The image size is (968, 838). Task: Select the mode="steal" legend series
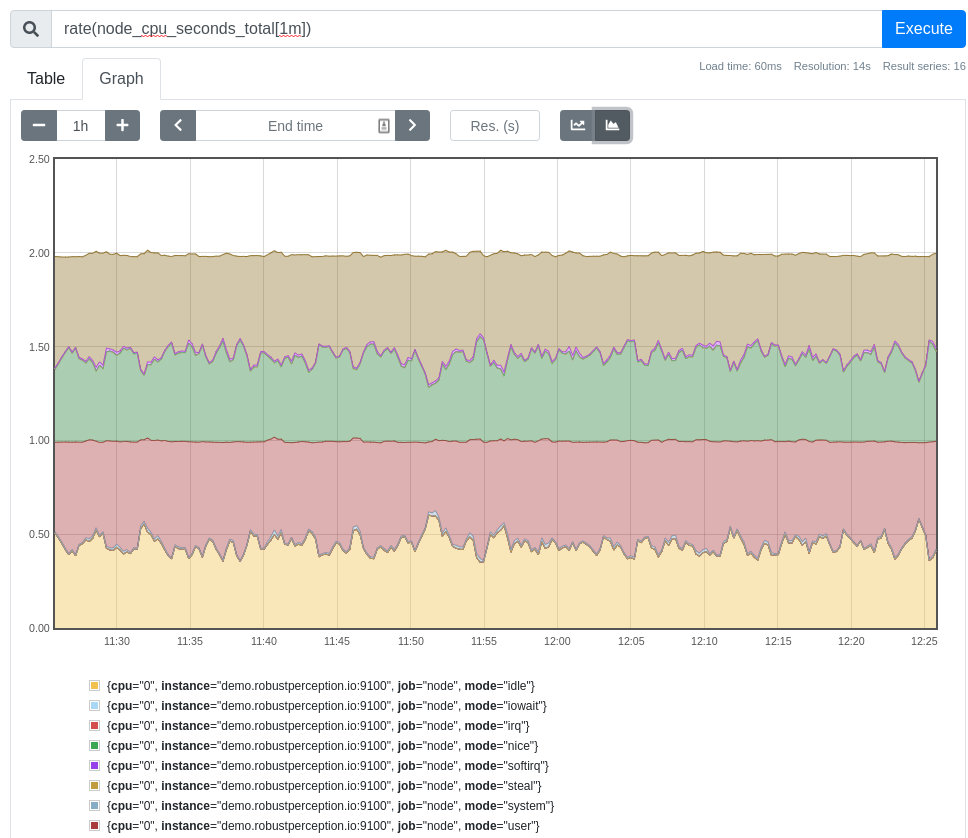tap(323, 786)
